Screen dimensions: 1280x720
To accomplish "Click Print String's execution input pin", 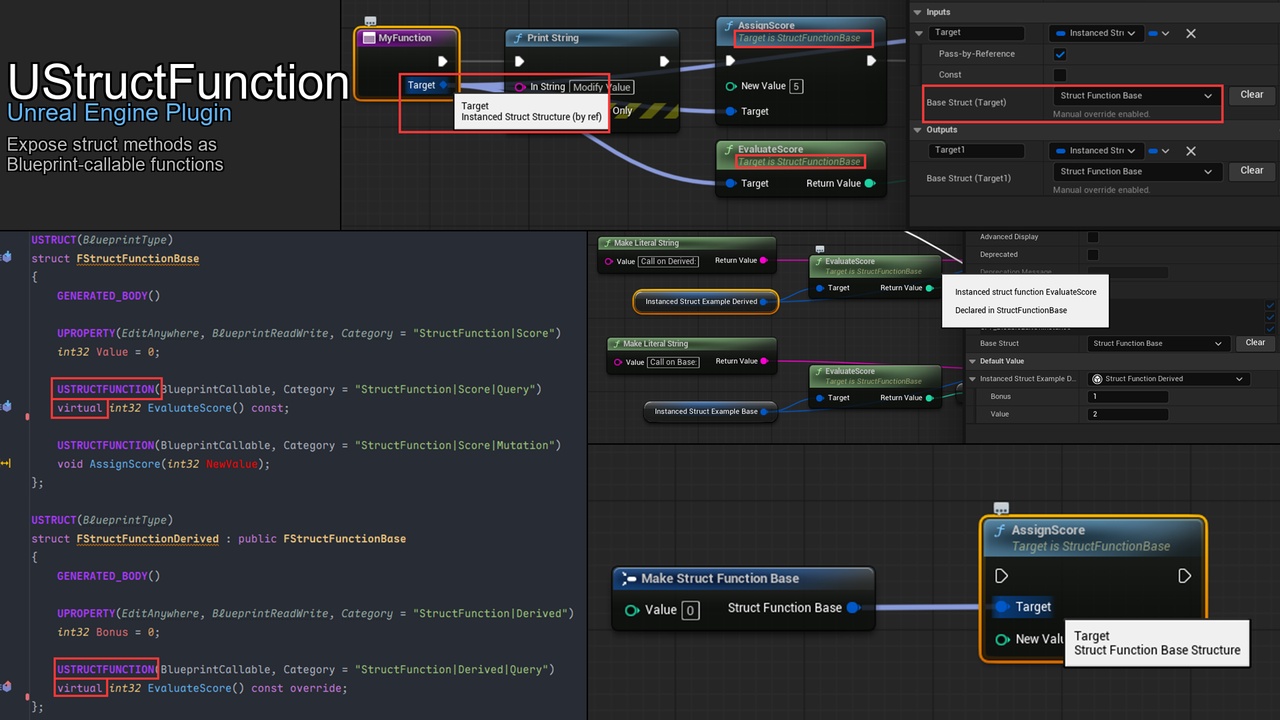I will (520, 61).
